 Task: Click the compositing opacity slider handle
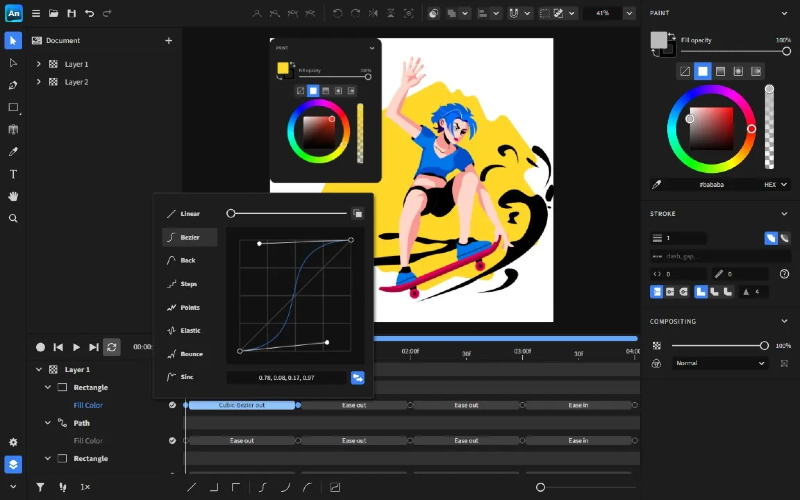pyautogui.click(x=764, y=345)
